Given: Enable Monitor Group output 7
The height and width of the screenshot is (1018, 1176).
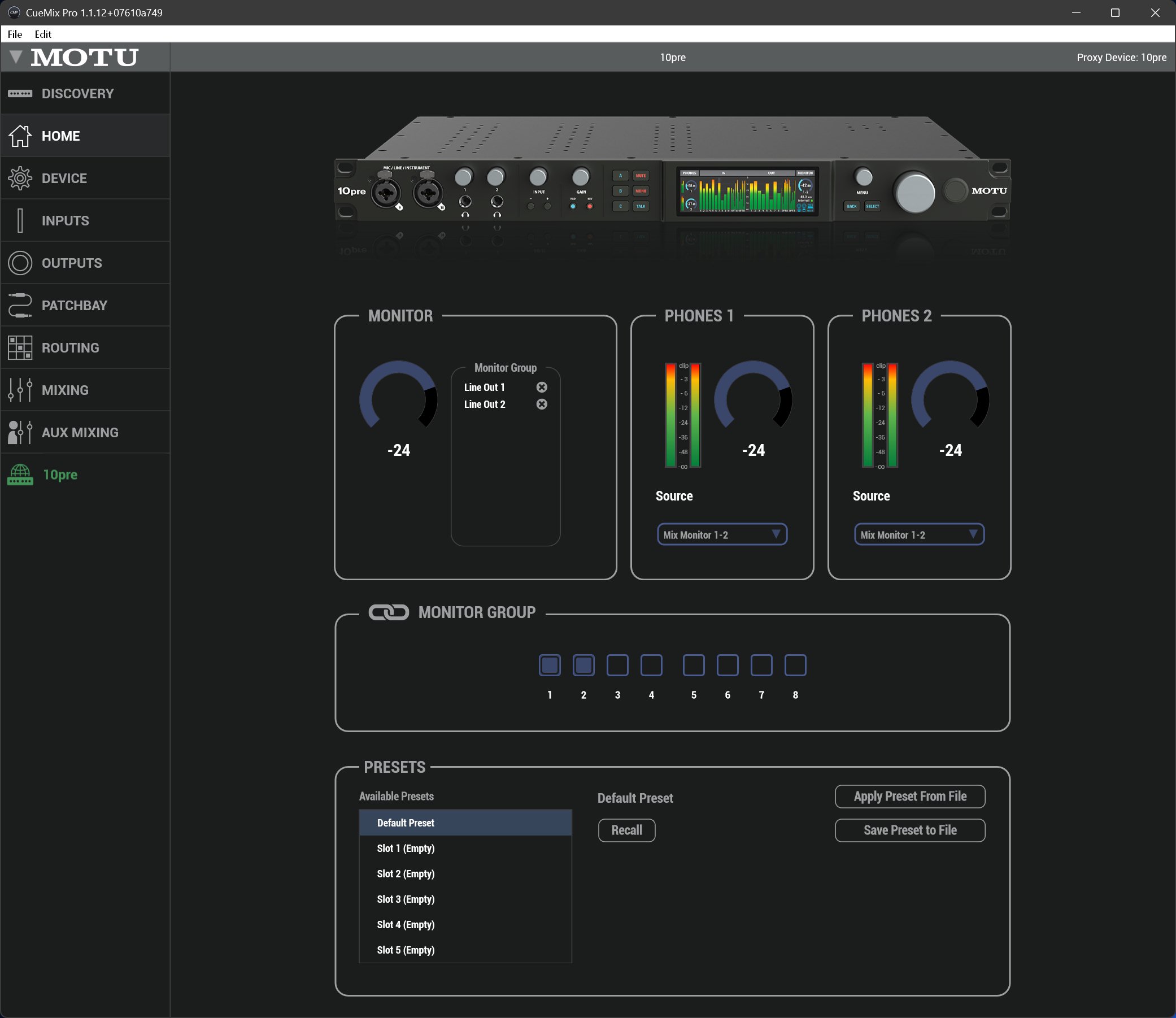Looking at the screenshot, I should [761, 665].
